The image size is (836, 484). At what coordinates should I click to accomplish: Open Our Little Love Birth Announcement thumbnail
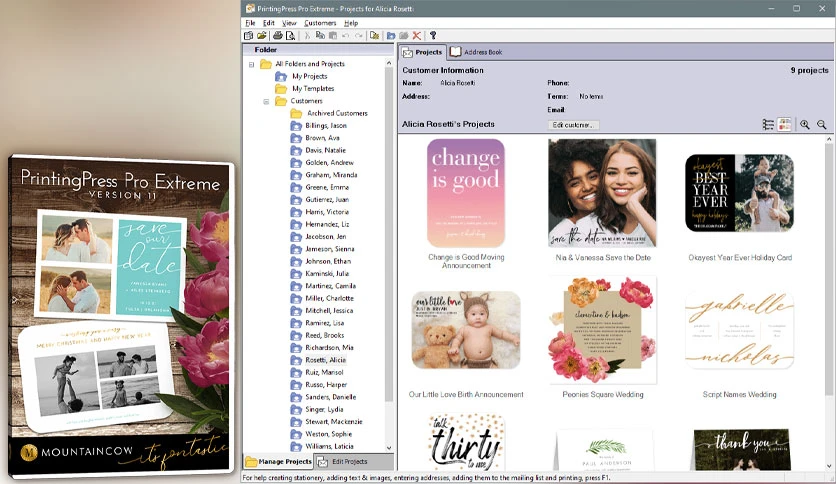466,330
